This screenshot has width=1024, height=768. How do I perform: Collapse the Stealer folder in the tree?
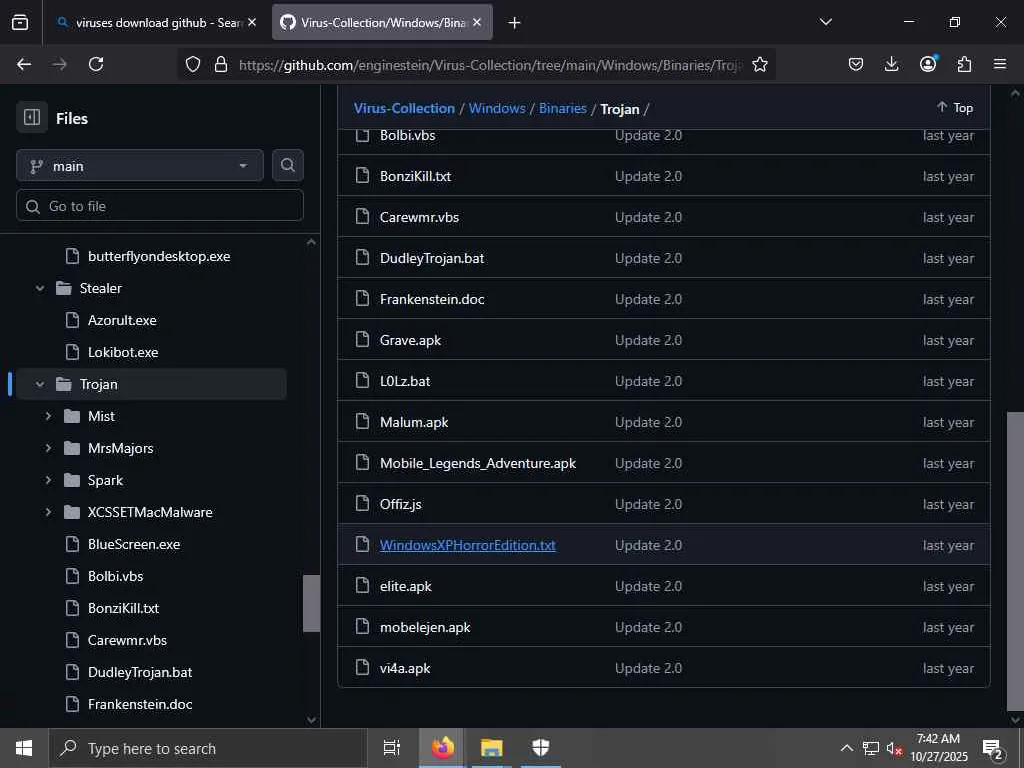(x=40, y=288)
